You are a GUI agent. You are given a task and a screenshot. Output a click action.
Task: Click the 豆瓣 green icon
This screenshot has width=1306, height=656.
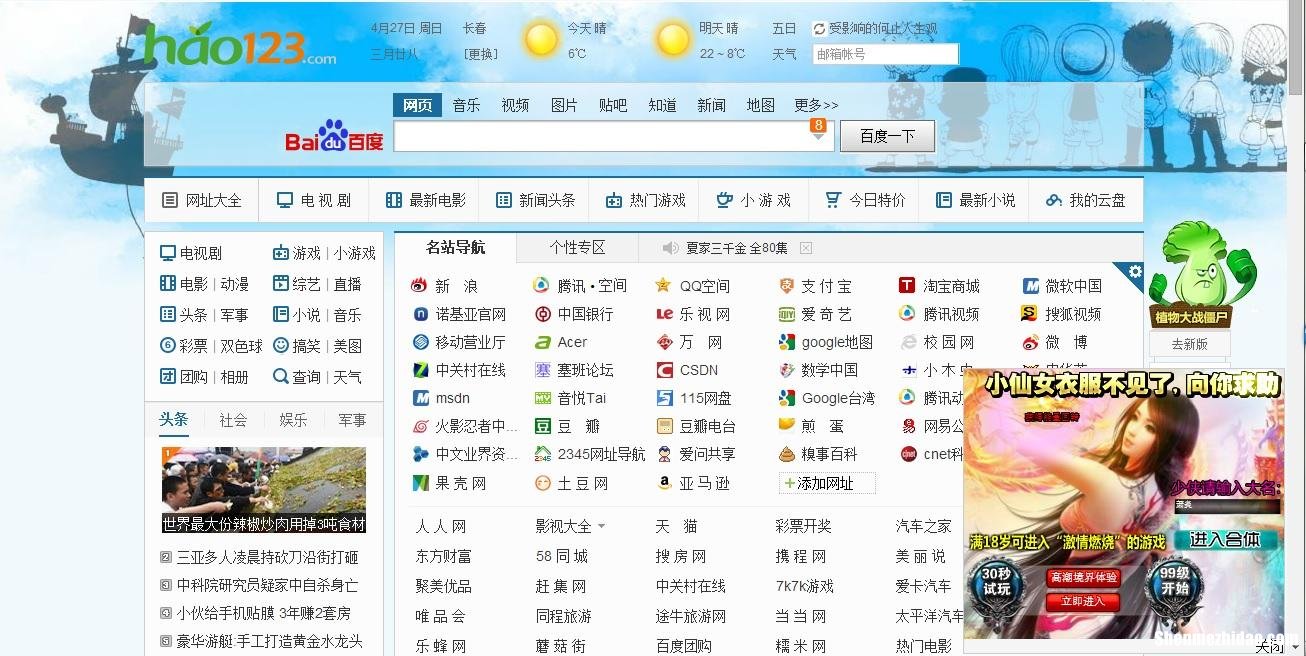[x=542, y=426]
